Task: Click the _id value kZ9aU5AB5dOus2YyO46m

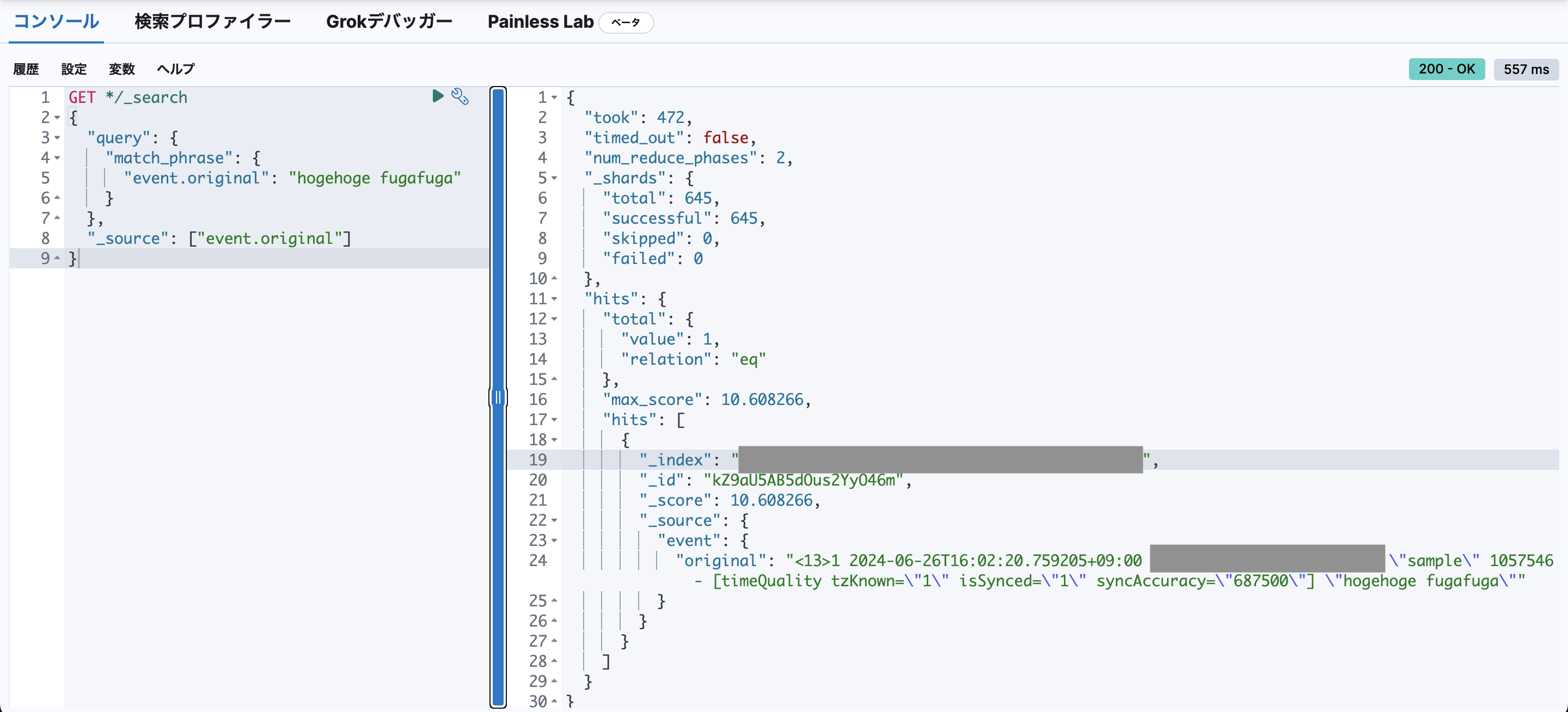Action: (x=804, y=480)
